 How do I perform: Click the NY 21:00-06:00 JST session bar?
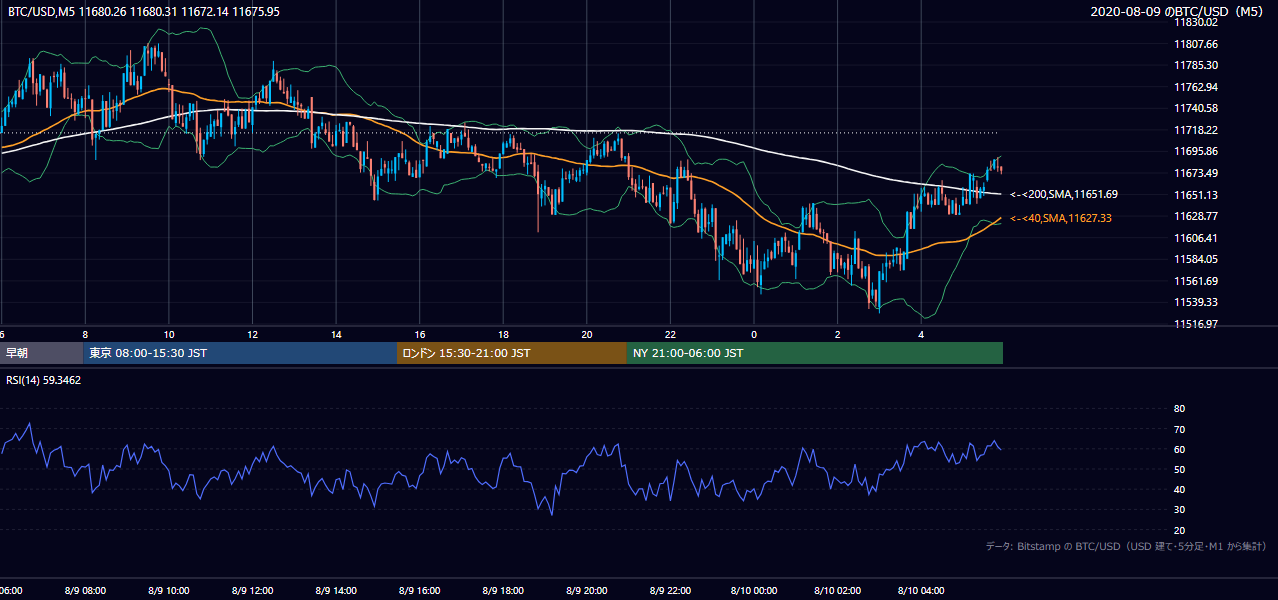click(x=815, y=353)
